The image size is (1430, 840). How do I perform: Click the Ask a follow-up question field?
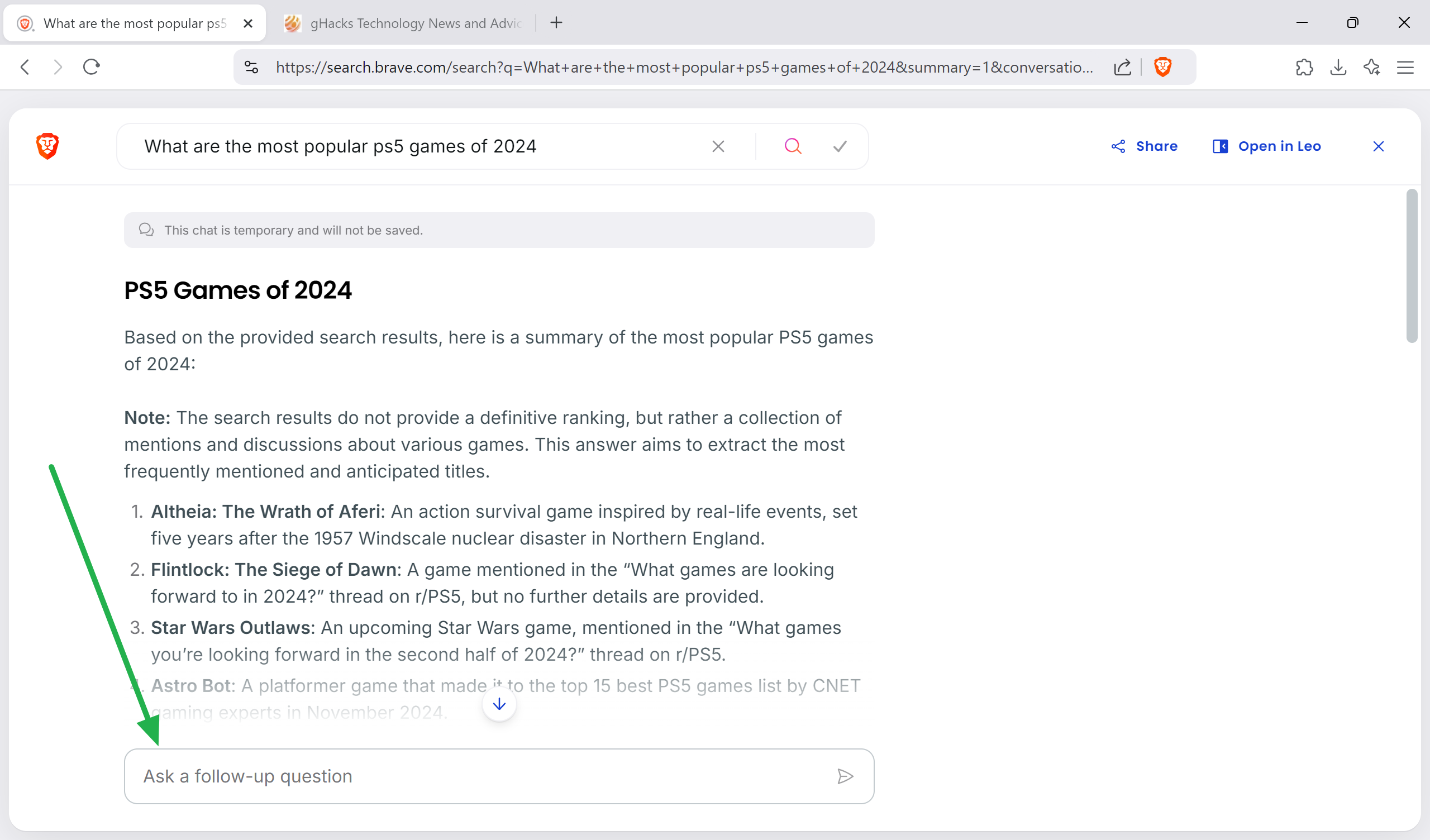point(499,775)
